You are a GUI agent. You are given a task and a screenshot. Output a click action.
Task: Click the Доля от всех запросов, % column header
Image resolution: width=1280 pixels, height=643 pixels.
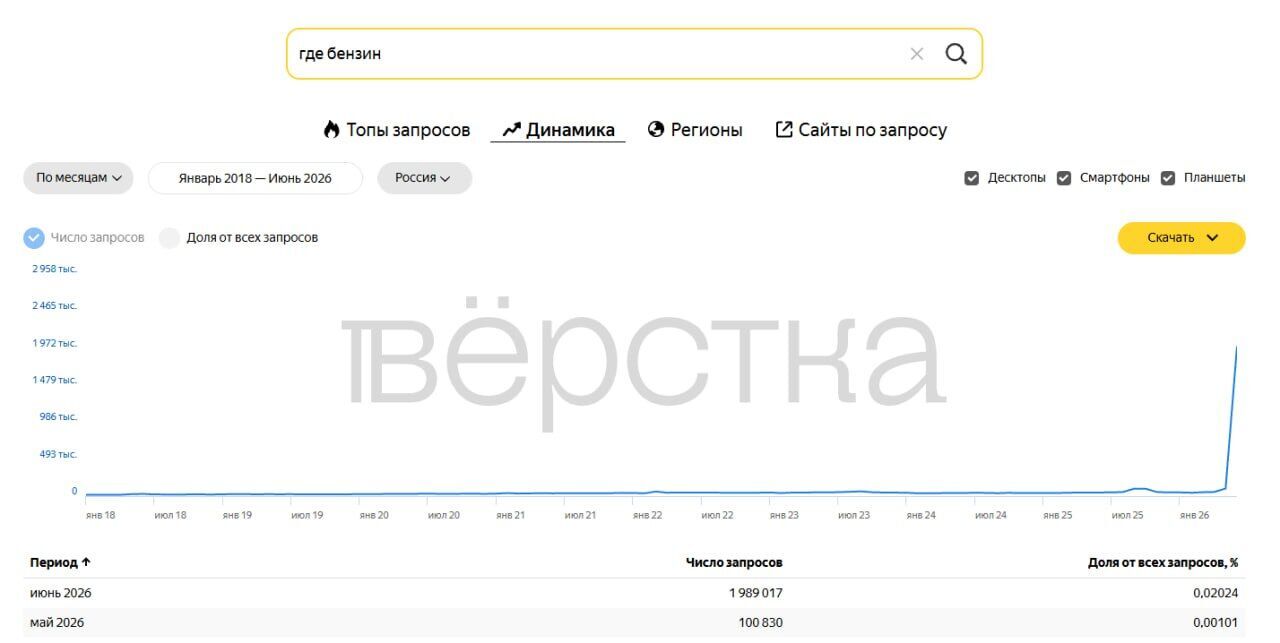pyautogui.click(x=1163, y=563)
